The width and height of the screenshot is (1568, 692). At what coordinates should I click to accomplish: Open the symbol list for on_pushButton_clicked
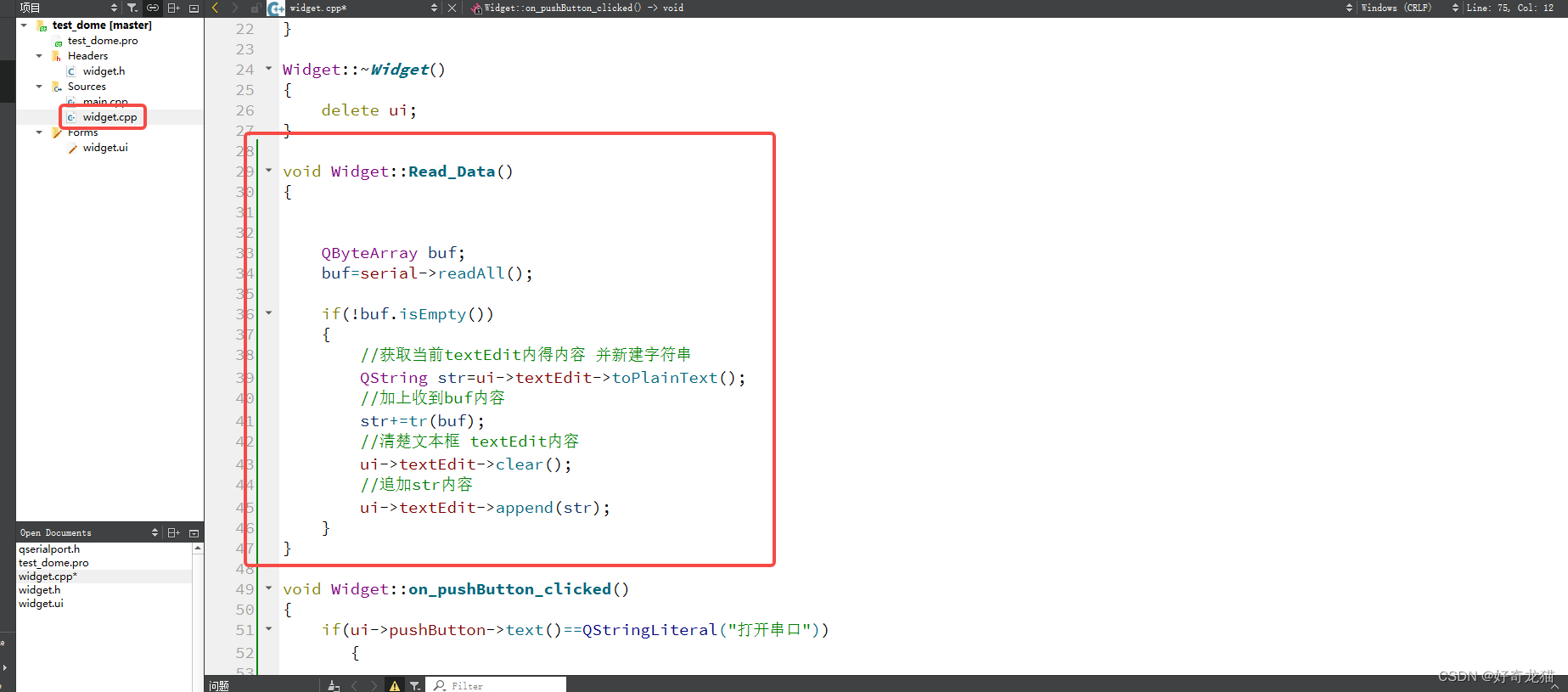(584, 8)
